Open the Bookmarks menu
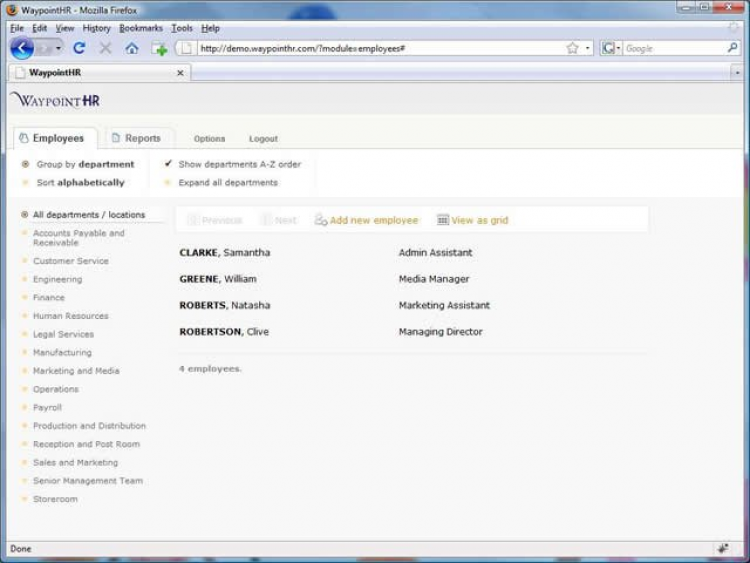Image resolution: width=750 pixels, height=563 pixels. (141, 28)
